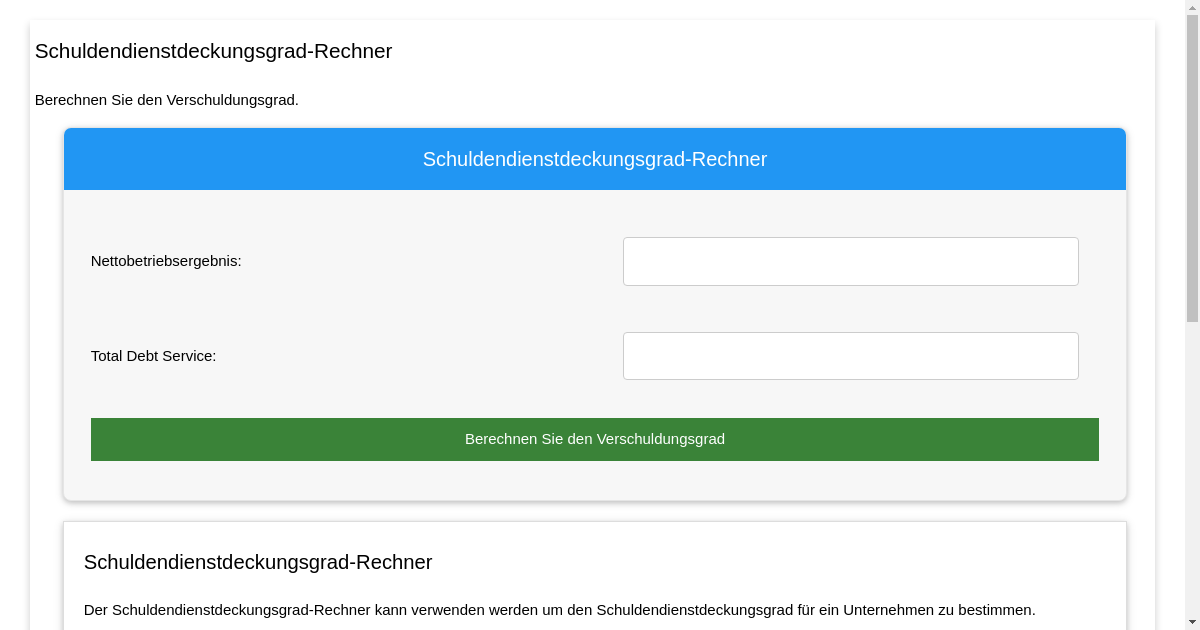This screenshot has width=1200, height=630.
Task: Click the Nettobetriebsergebnis label text
Action: (x=165, y=261)
